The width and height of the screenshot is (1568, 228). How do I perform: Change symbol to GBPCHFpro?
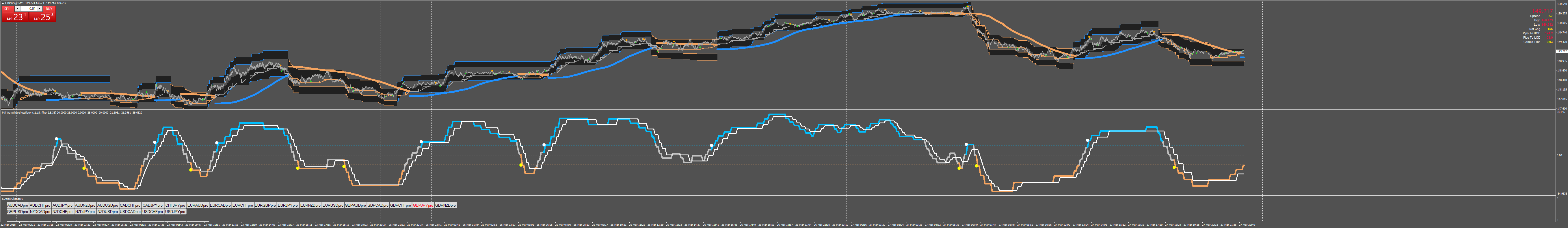pyautogui.click(x=401, y=206)
